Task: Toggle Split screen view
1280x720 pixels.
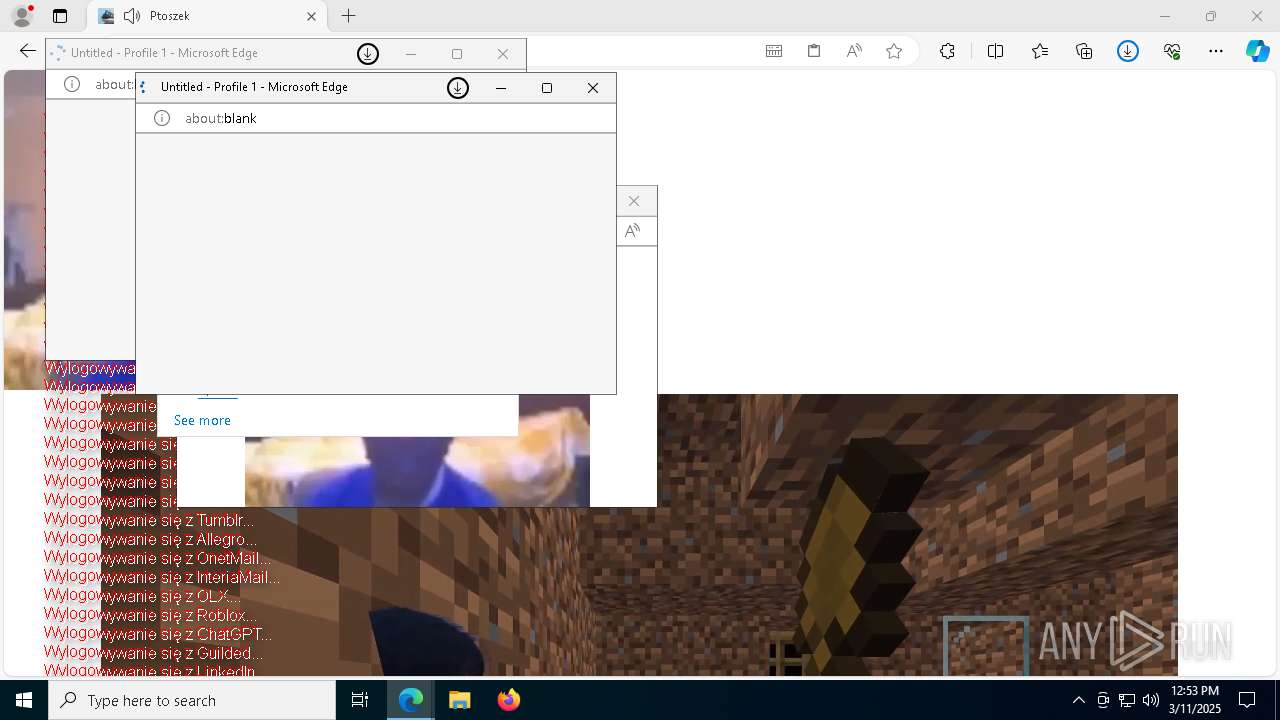Action: click(x=996, y=51)
